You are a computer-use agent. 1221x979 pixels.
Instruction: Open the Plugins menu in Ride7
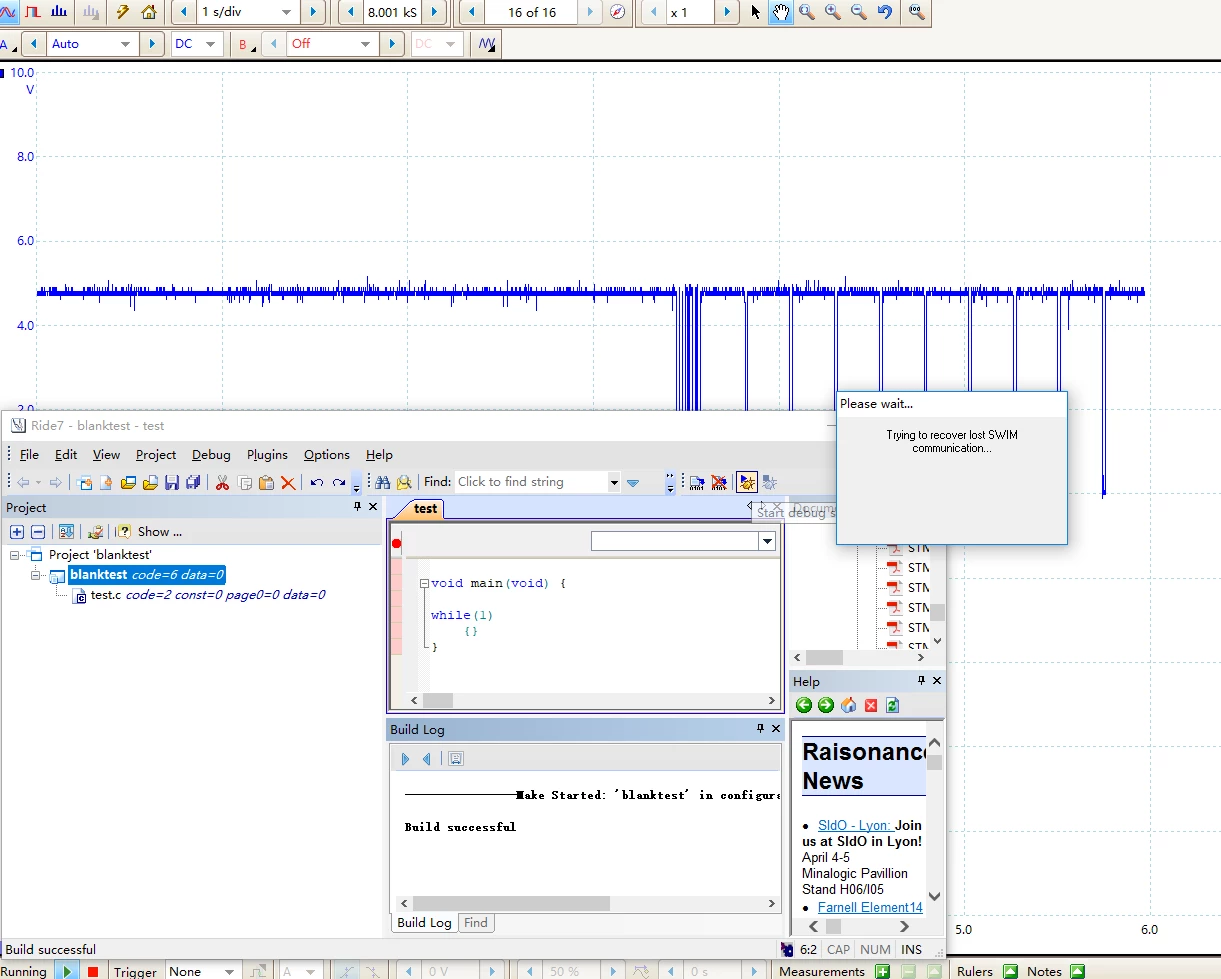(267, 454)
